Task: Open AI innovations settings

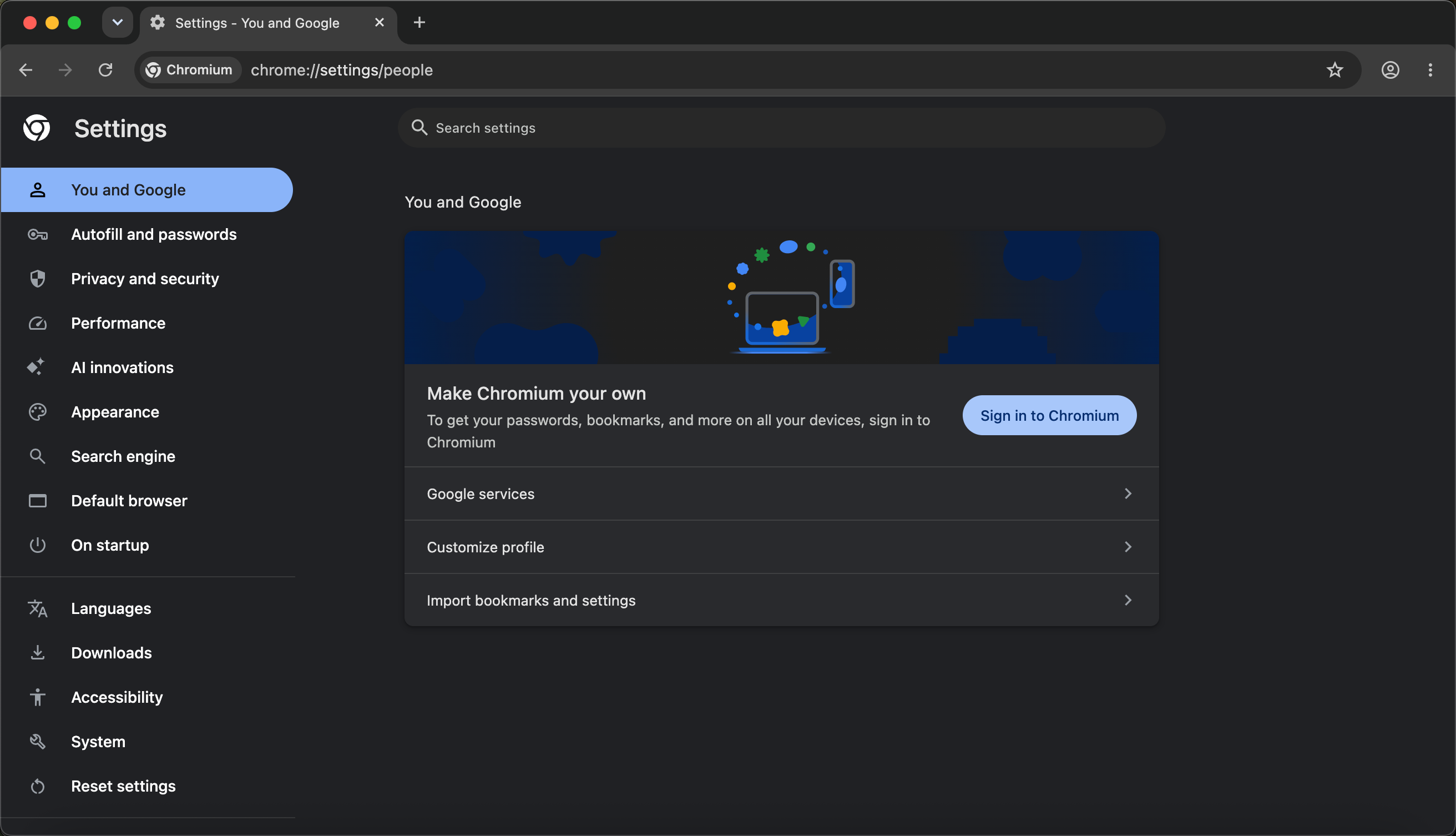Action: [x=147, y=367]
